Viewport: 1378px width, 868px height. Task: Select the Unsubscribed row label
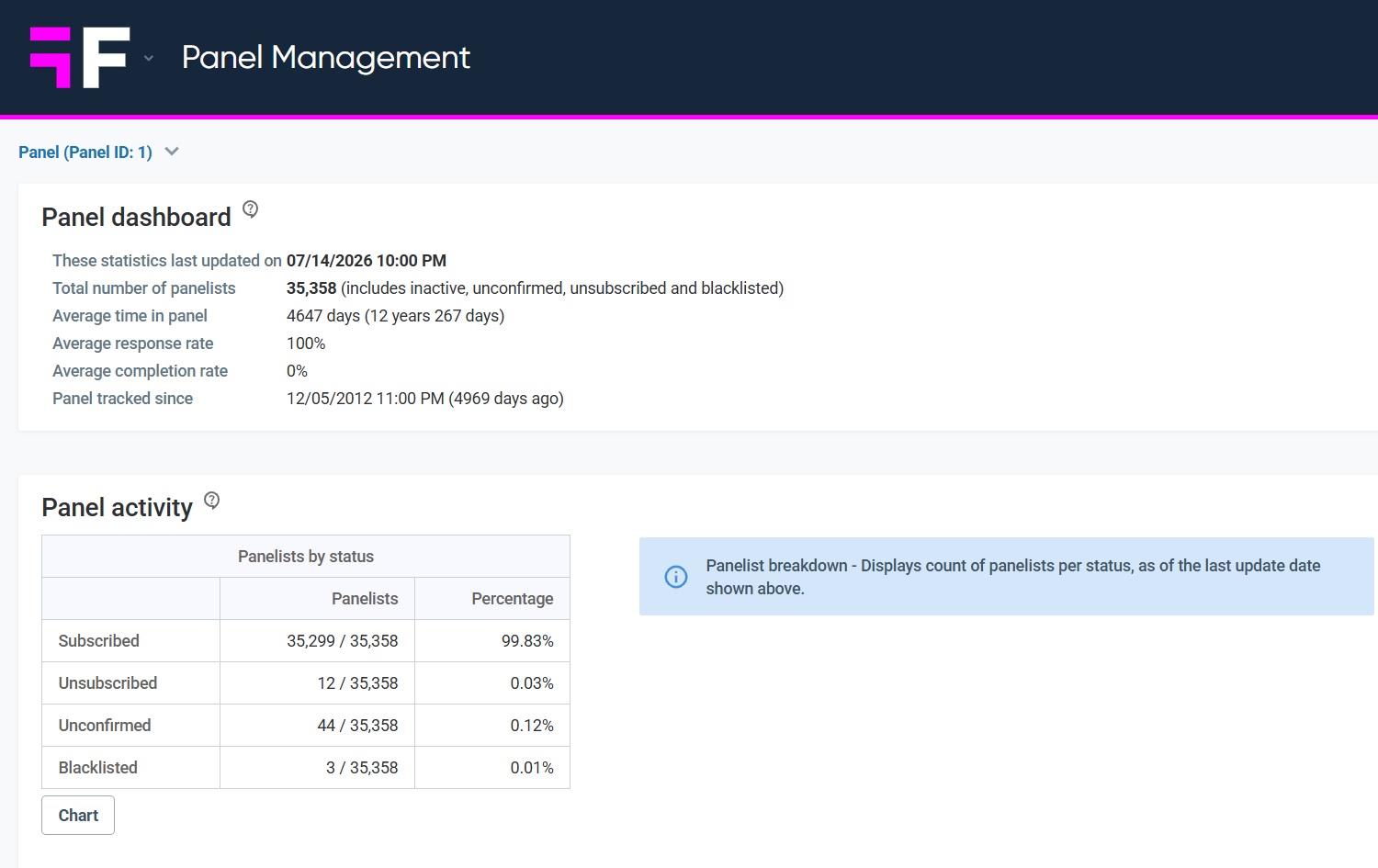(107, 683)
